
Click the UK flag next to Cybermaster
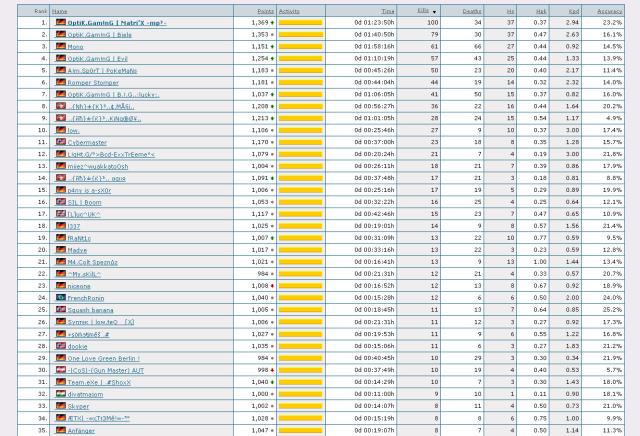pos(60,142)
